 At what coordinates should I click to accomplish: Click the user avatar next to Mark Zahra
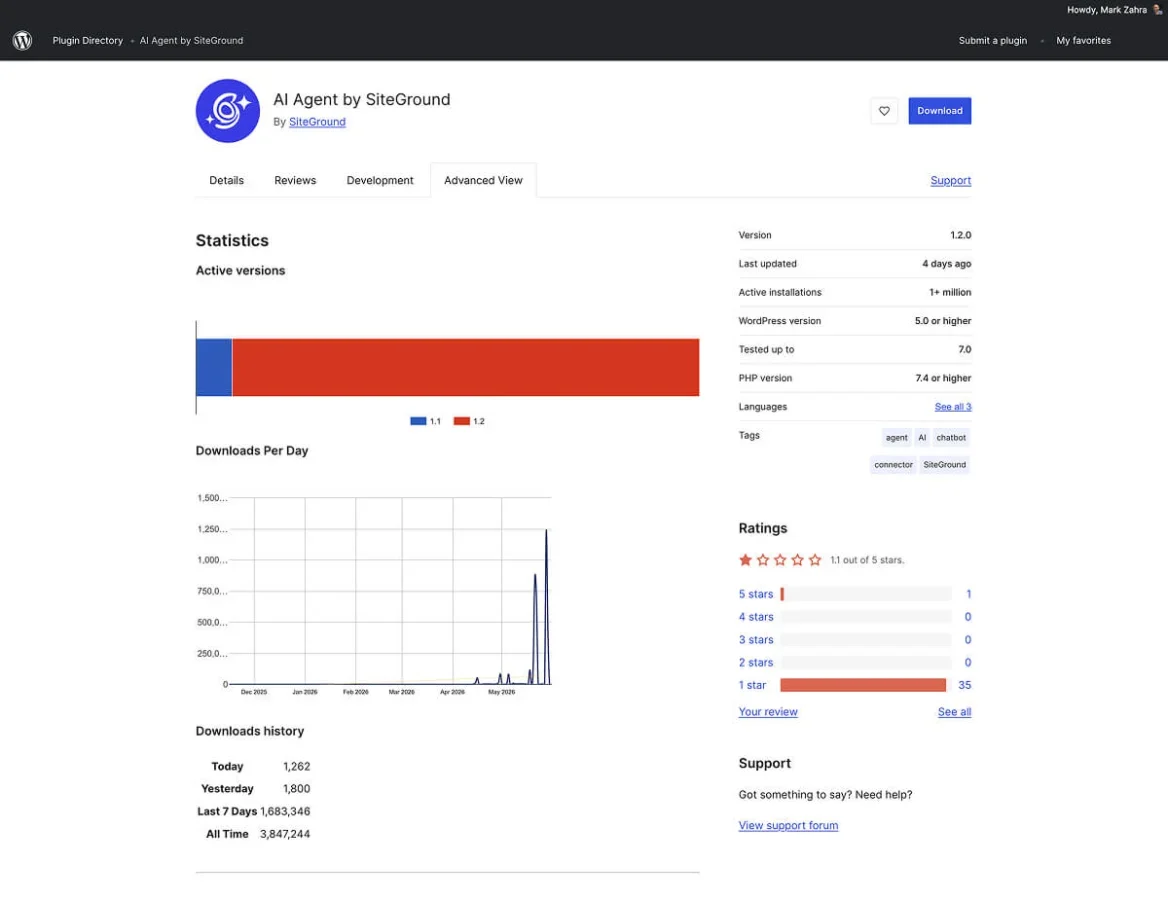click(x=1157, y=10)
